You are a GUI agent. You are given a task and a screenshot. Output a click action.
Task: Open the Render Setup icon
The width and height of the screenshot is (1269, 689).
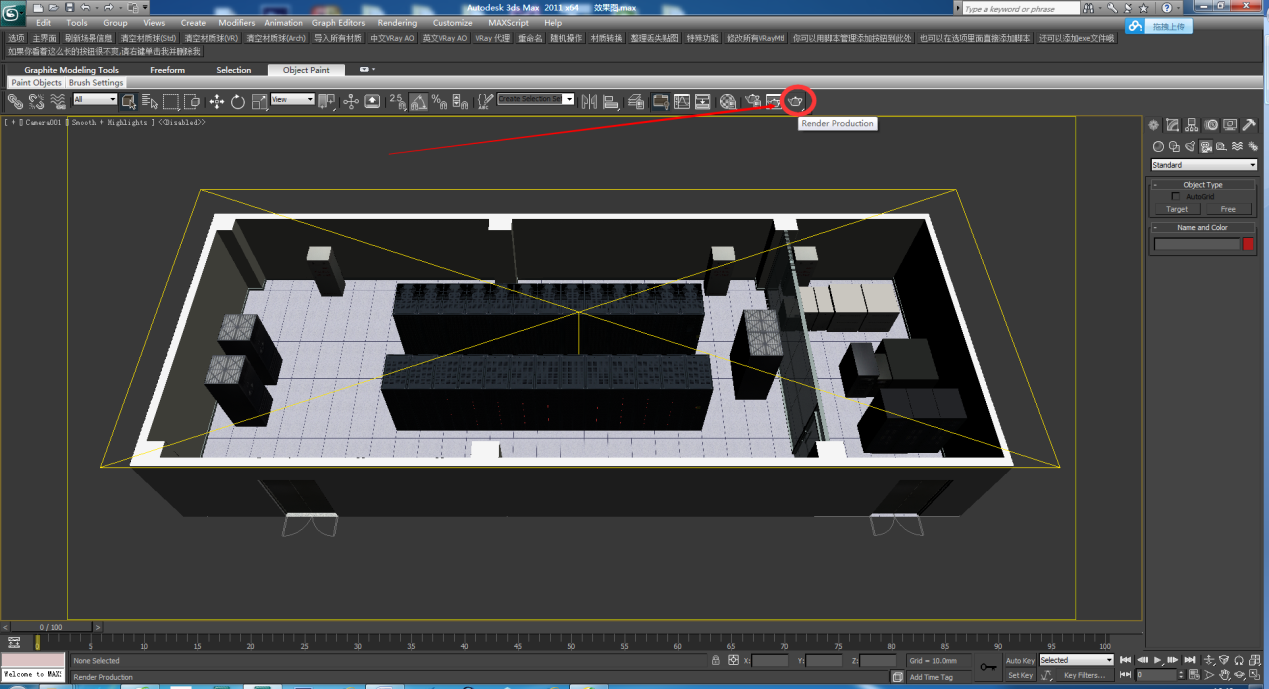click(752, 101)
